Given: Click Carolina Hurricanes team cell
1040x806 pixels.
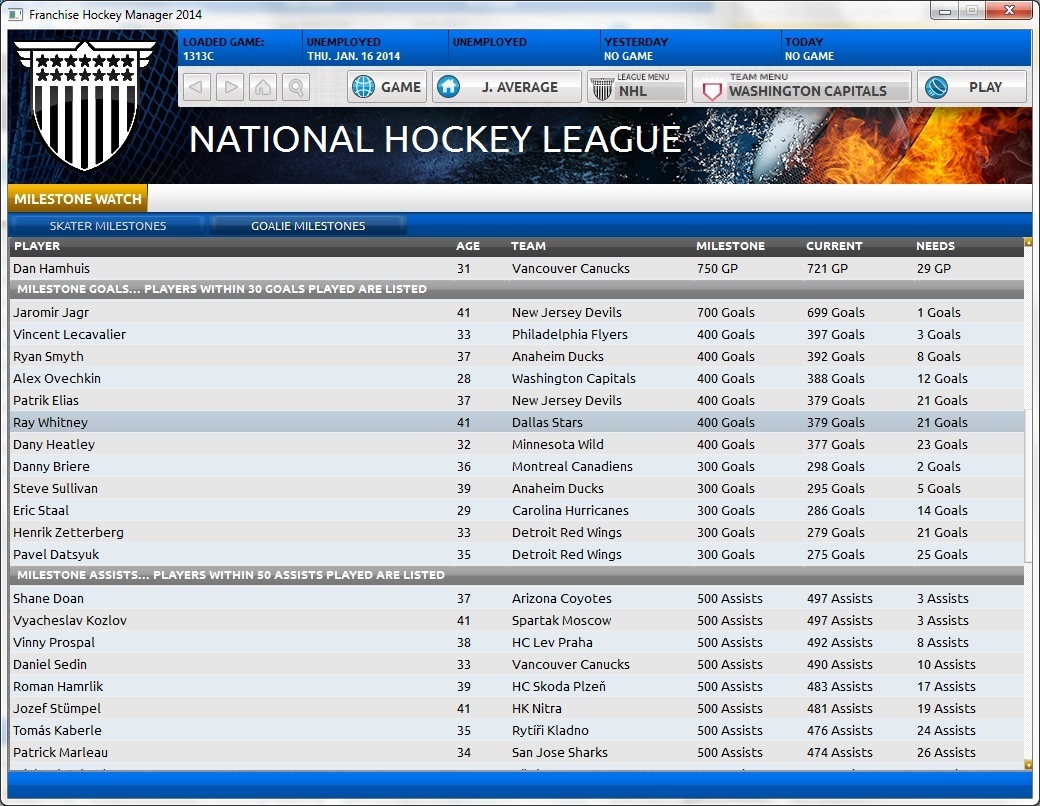Looking at the screenshot, I should pos(570,510).
